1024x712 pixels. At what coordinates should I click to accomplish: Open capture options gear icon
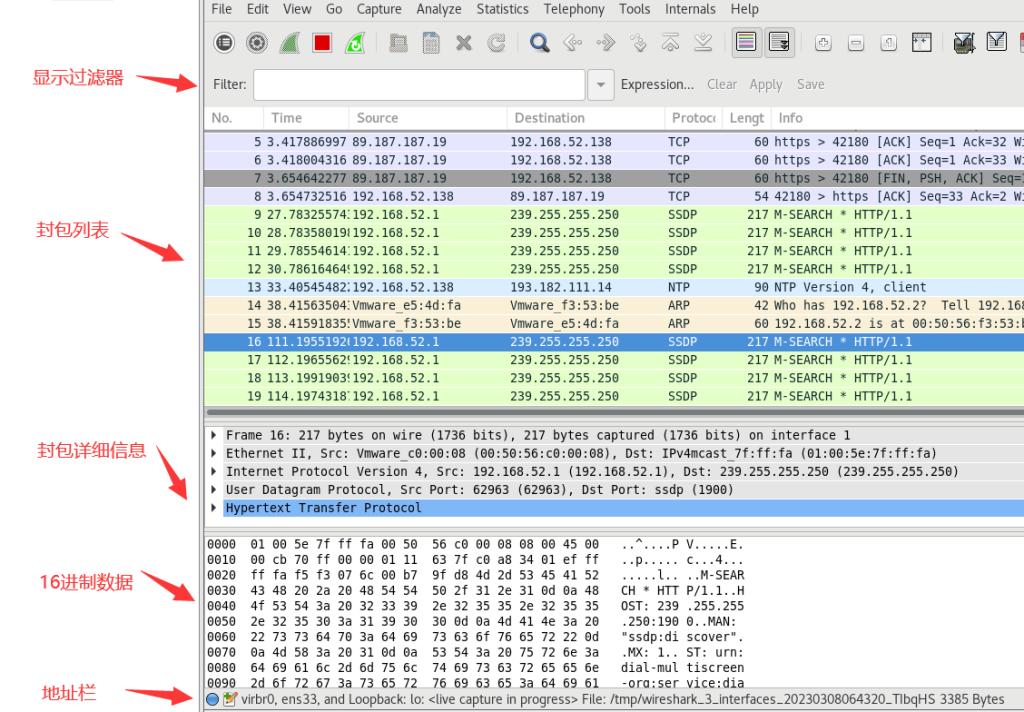click(x=257, y=43)
